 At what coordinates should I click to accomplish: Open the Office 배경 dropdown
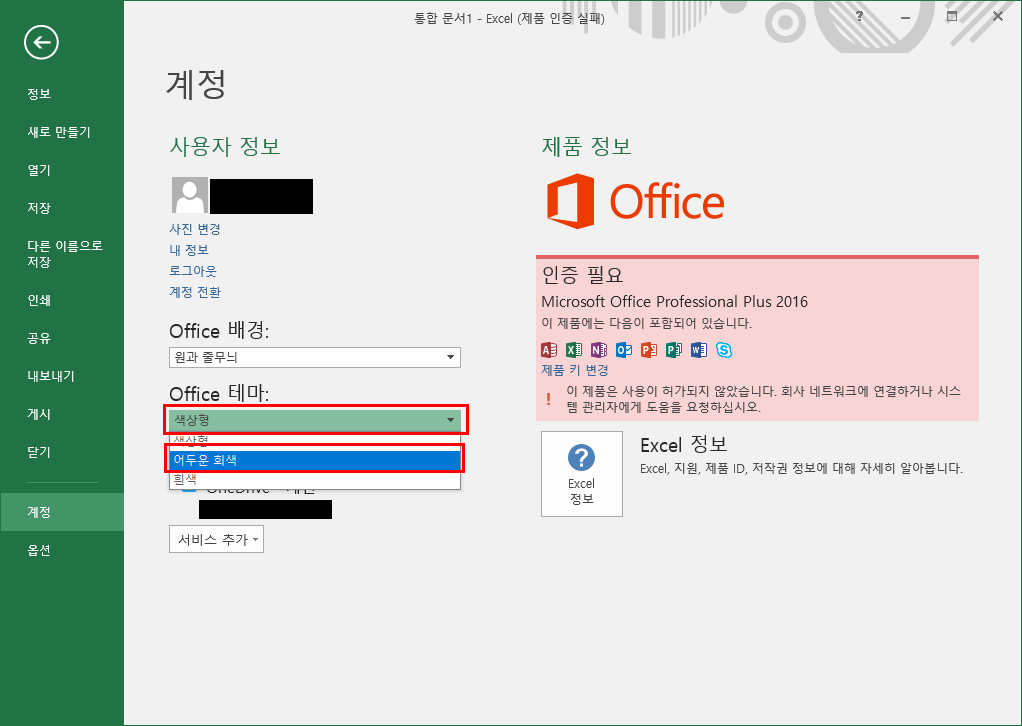(x=315, y=357)
